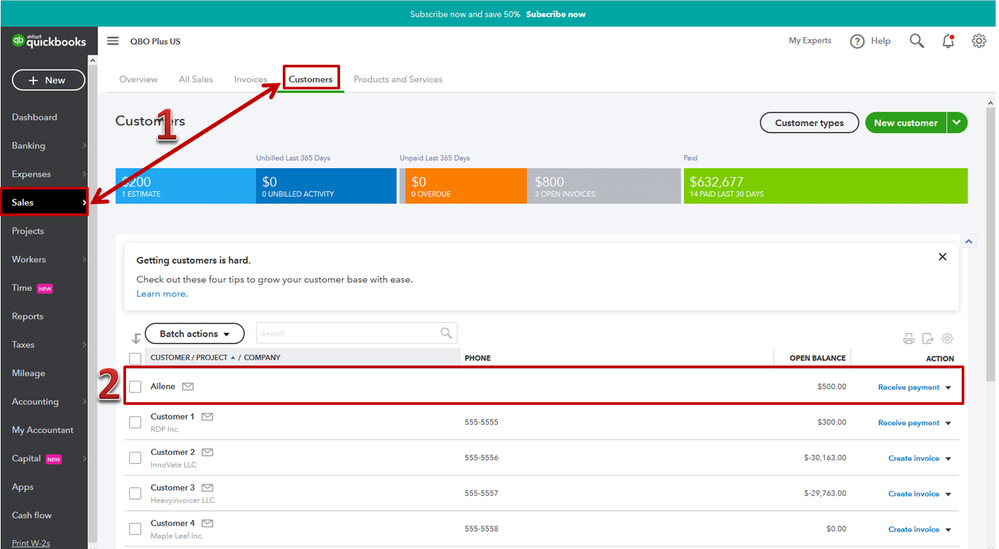Filter by the blue $200 Estimate bar

point(185,186)
